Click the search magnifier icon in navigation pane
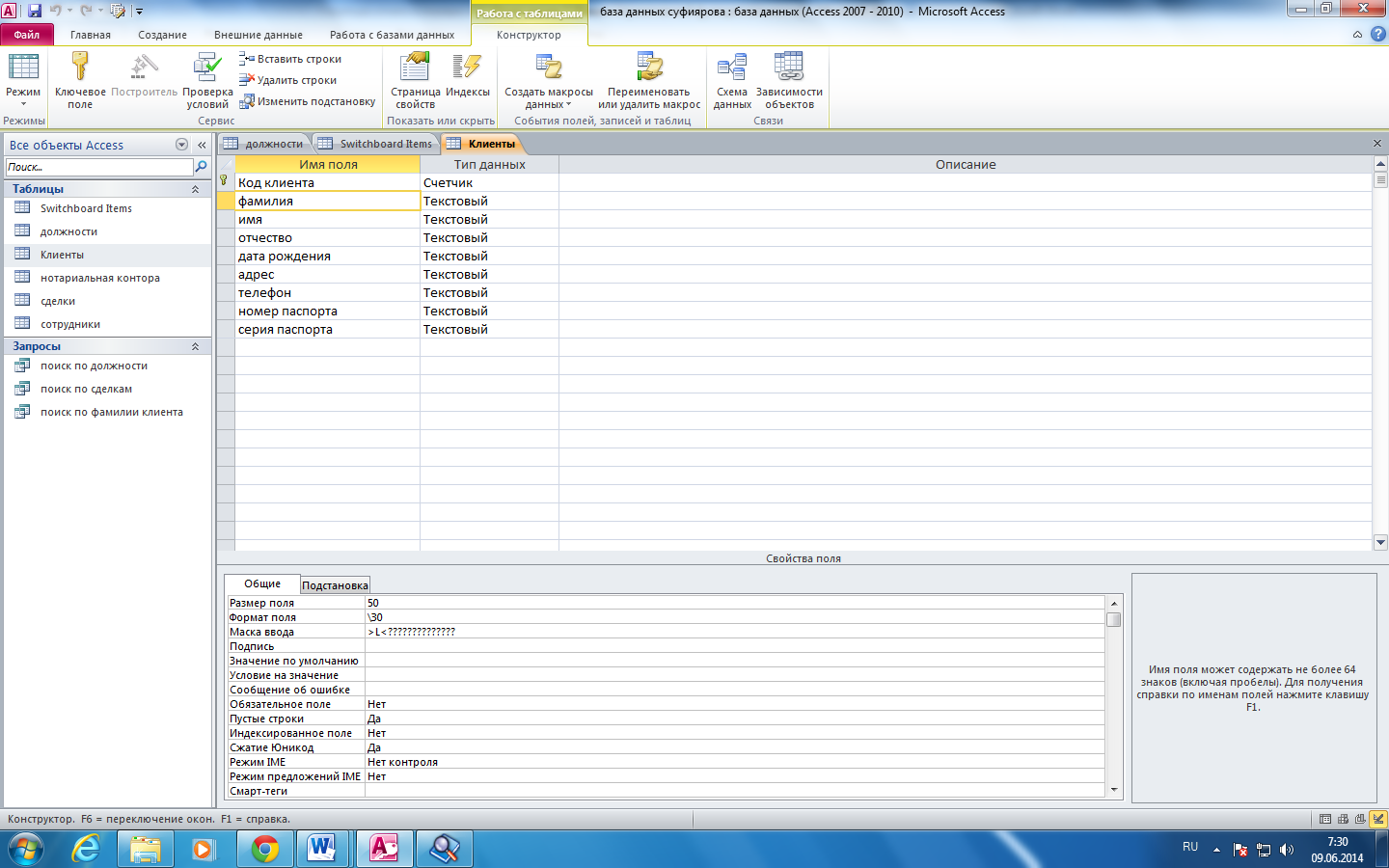 point(202,167)
